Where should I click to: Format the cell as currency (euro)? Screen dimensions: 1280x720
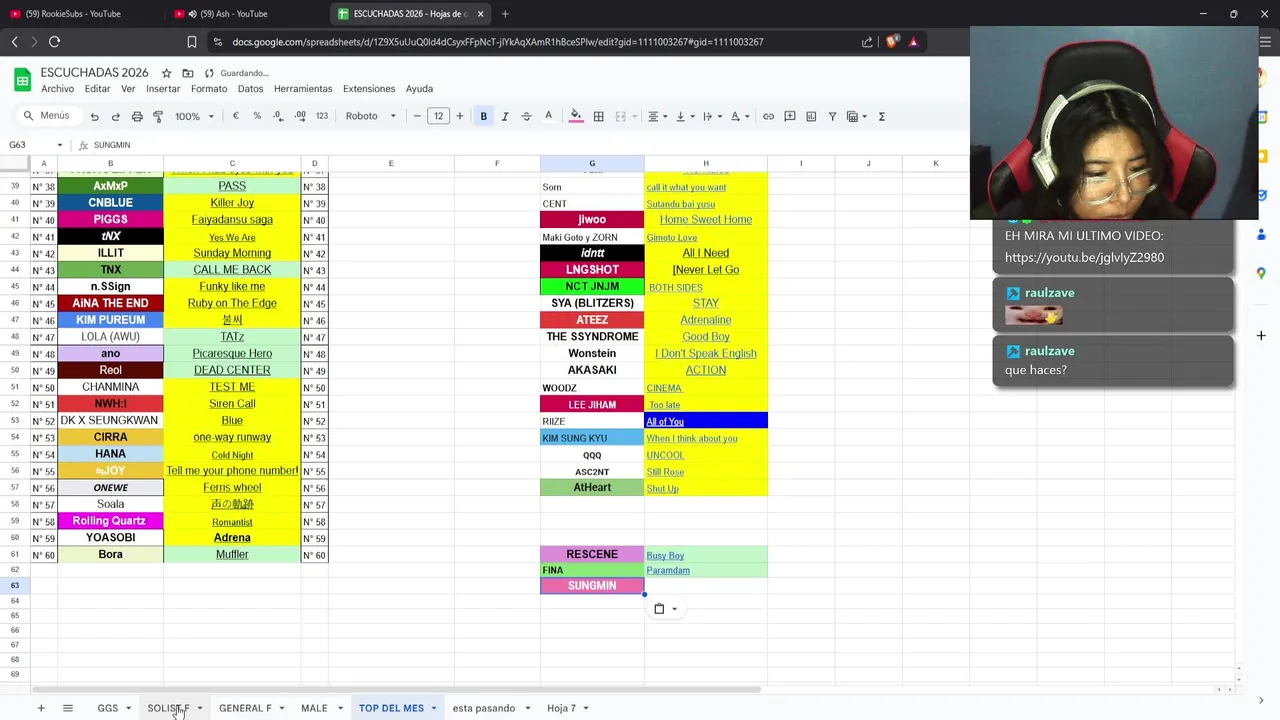pyautogui.click(x=236, y=116)
